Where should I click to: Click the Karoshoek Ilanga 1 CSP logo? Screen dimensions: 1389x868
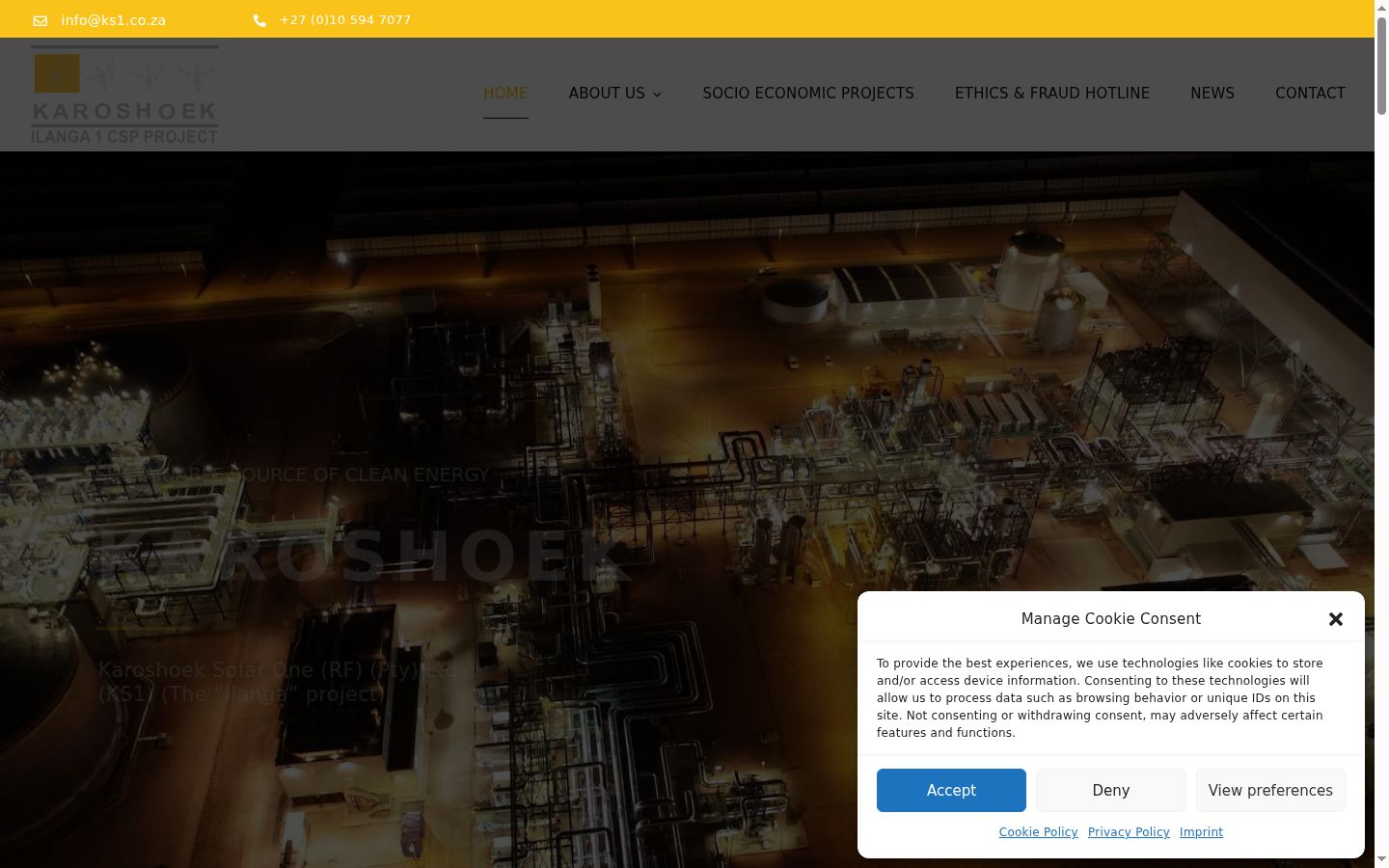124,95
